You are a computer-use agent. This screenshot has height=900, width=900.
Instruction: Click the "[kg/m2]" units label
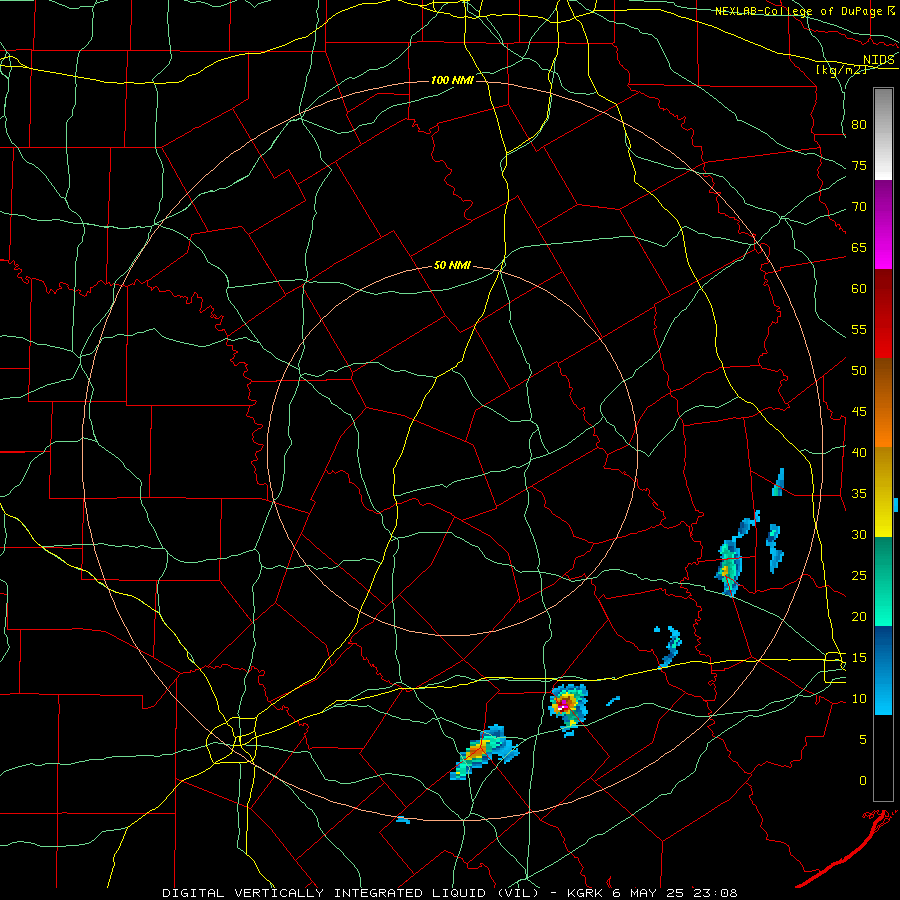point(841,69)
